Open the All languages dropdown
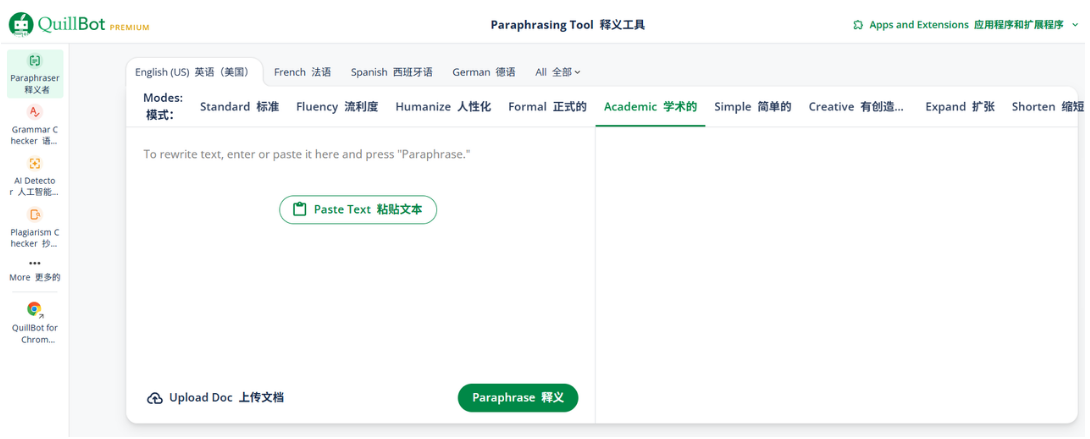The width and height of the screenshot is (1090, 439). pos(558,72)
